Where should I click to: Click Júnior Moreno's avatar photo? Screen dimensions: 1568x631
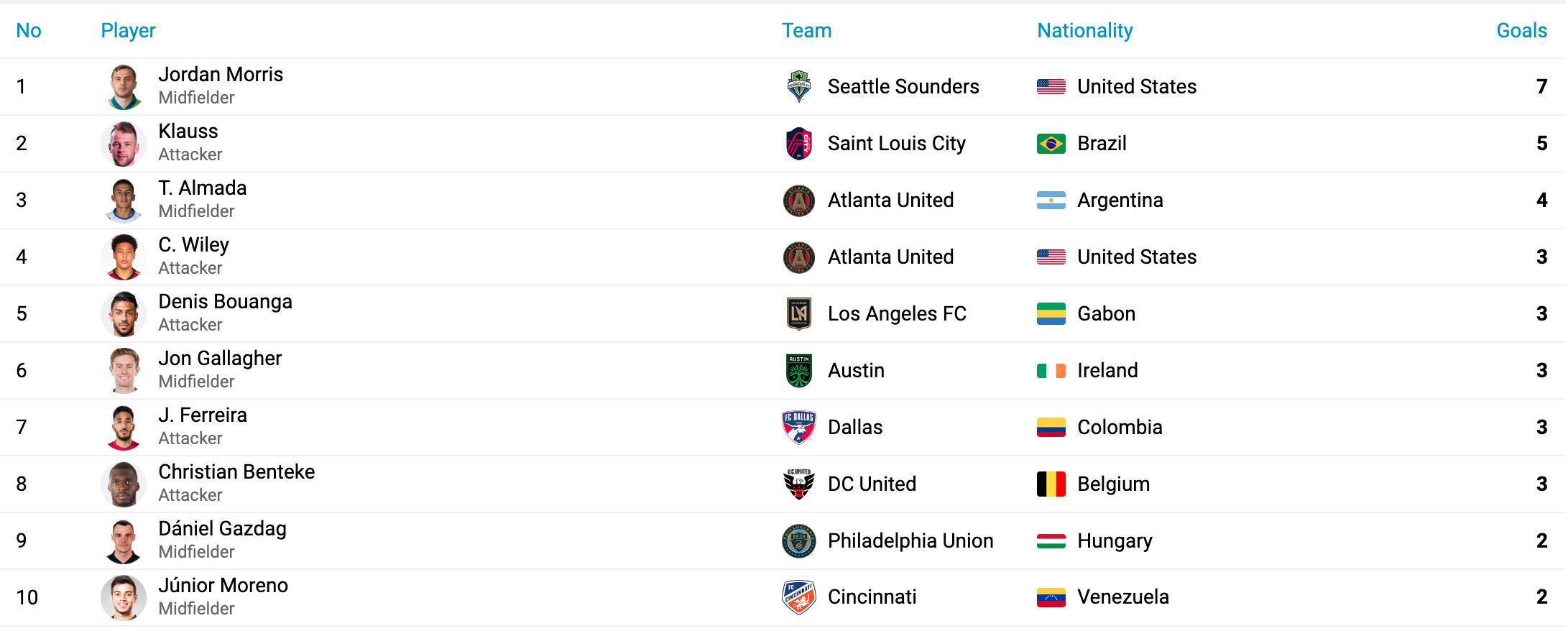point(124,597)
